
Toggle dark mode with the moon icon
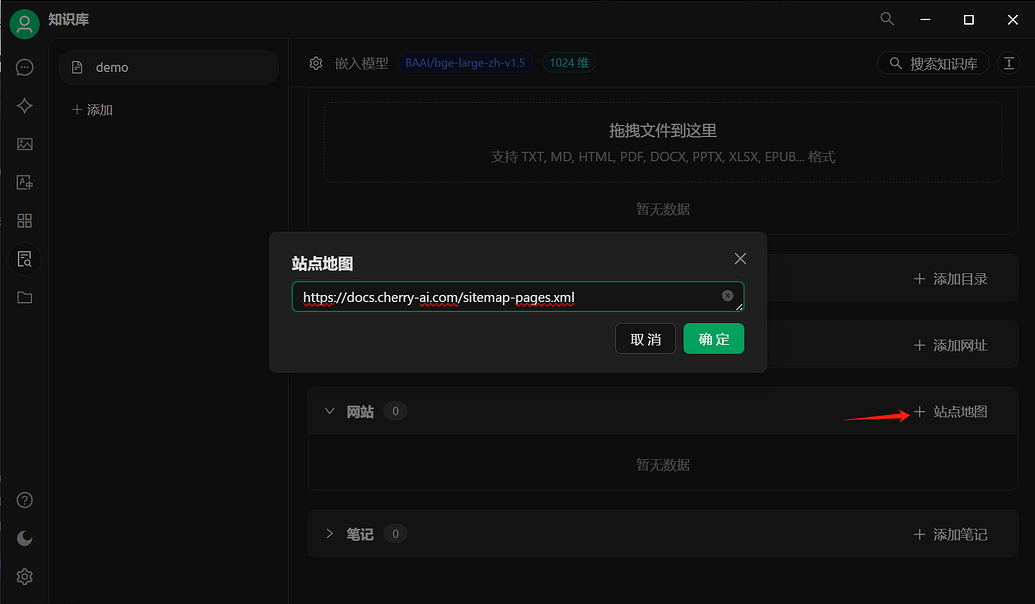coord(25,538)
